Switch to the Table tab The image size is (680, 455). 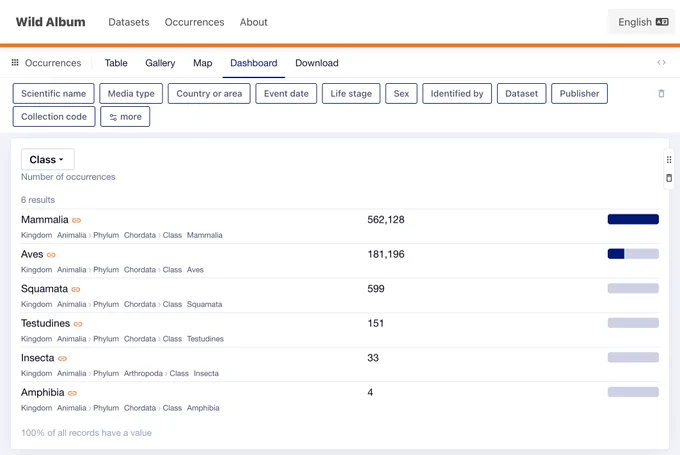pyautogui.click(x=116, y=63)
